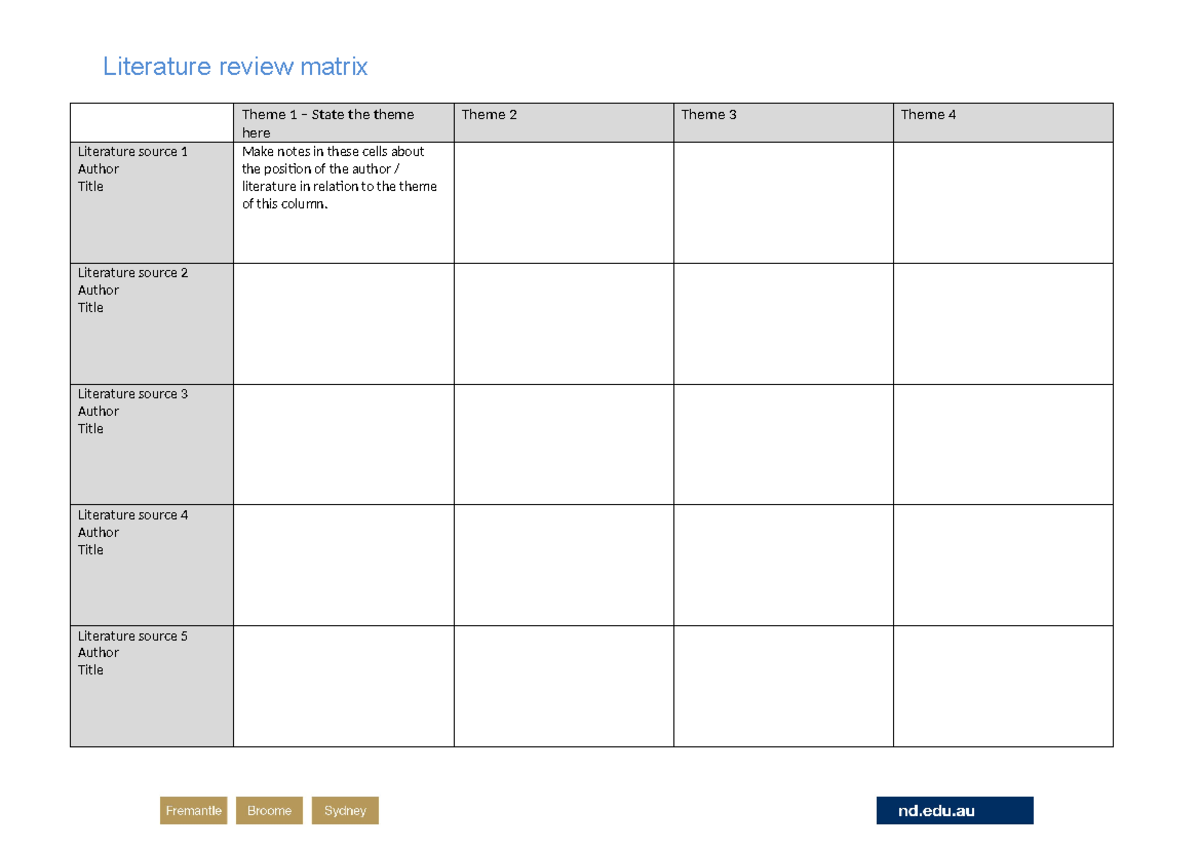This screenshot has width=1200, height=849.
Task: Click the empty cell under Theme 3 for source 2
Action: tap(783, 322)
